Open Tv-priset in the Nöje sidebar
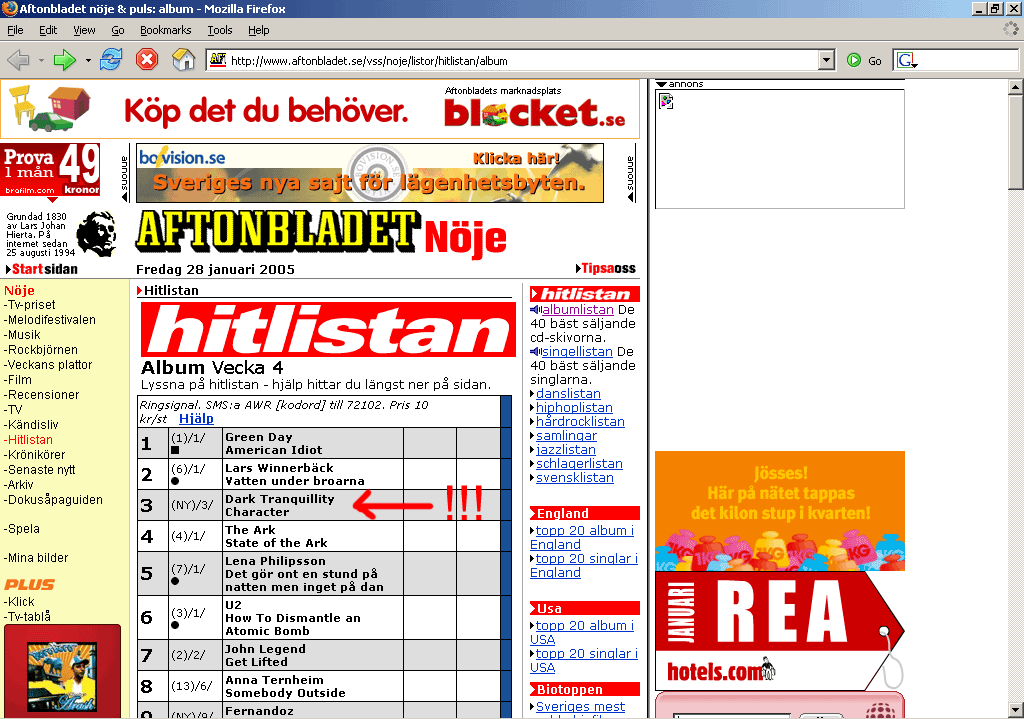Screen dimensions: 1024x719 pos(30,305)
